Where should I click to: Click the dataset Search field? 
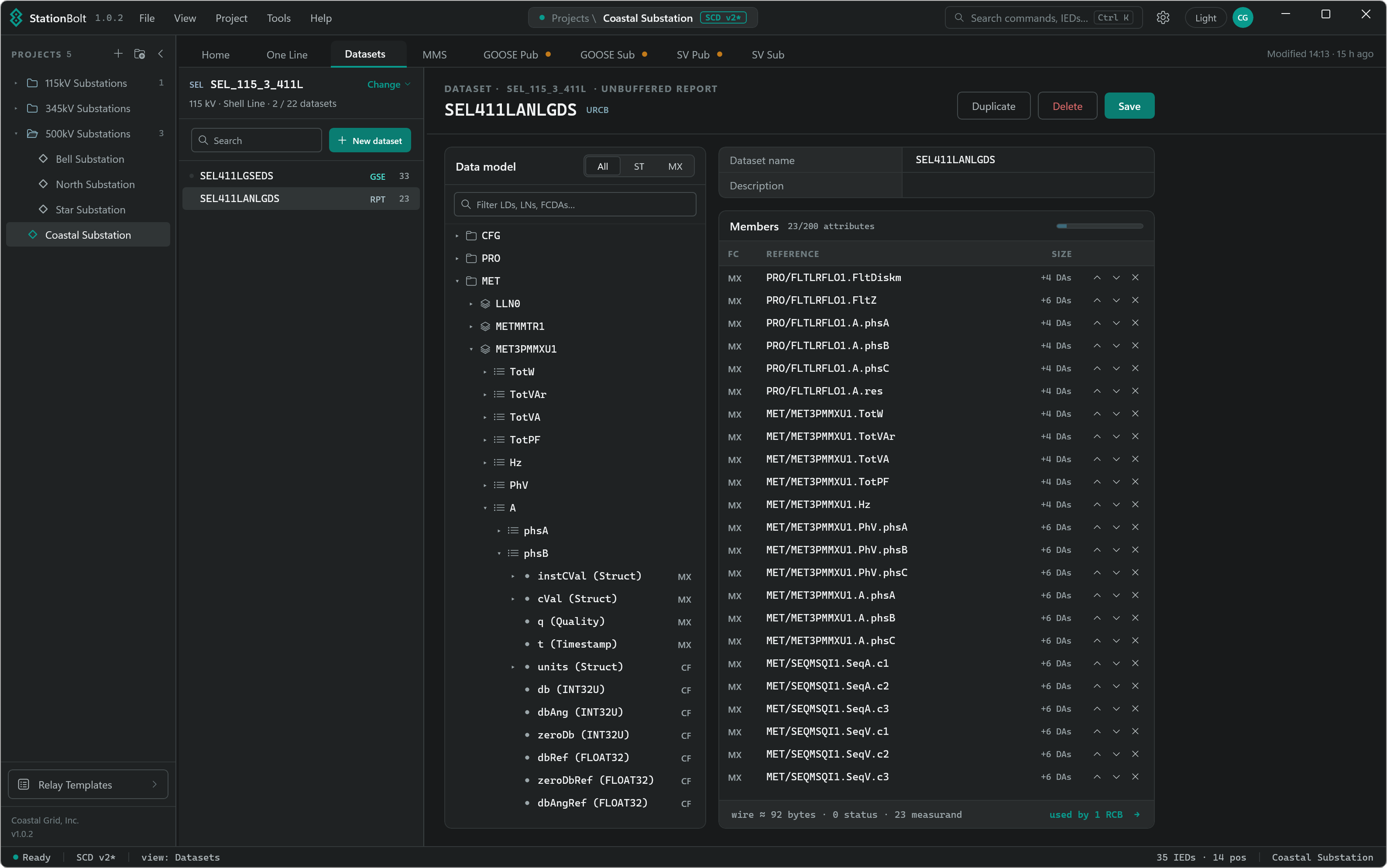click(x=256, y=140)
